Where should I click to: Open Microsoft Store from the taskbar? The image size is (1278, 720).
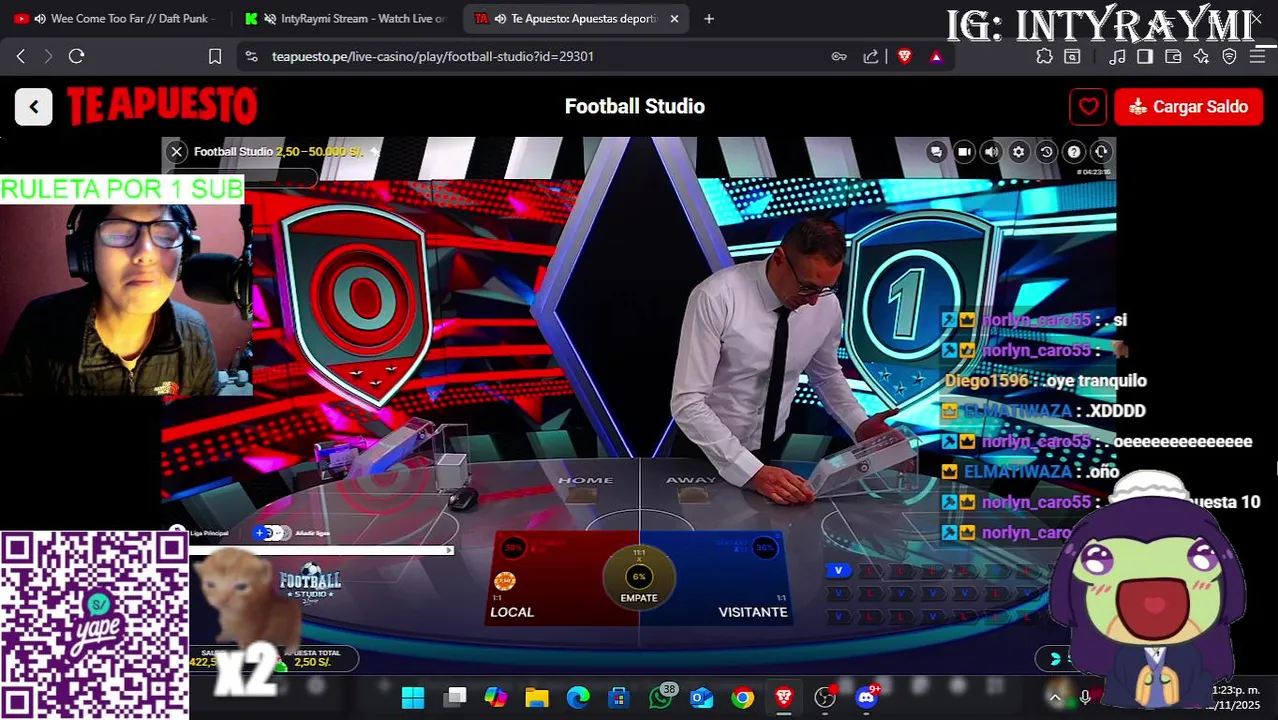click(x=619, y=697)
